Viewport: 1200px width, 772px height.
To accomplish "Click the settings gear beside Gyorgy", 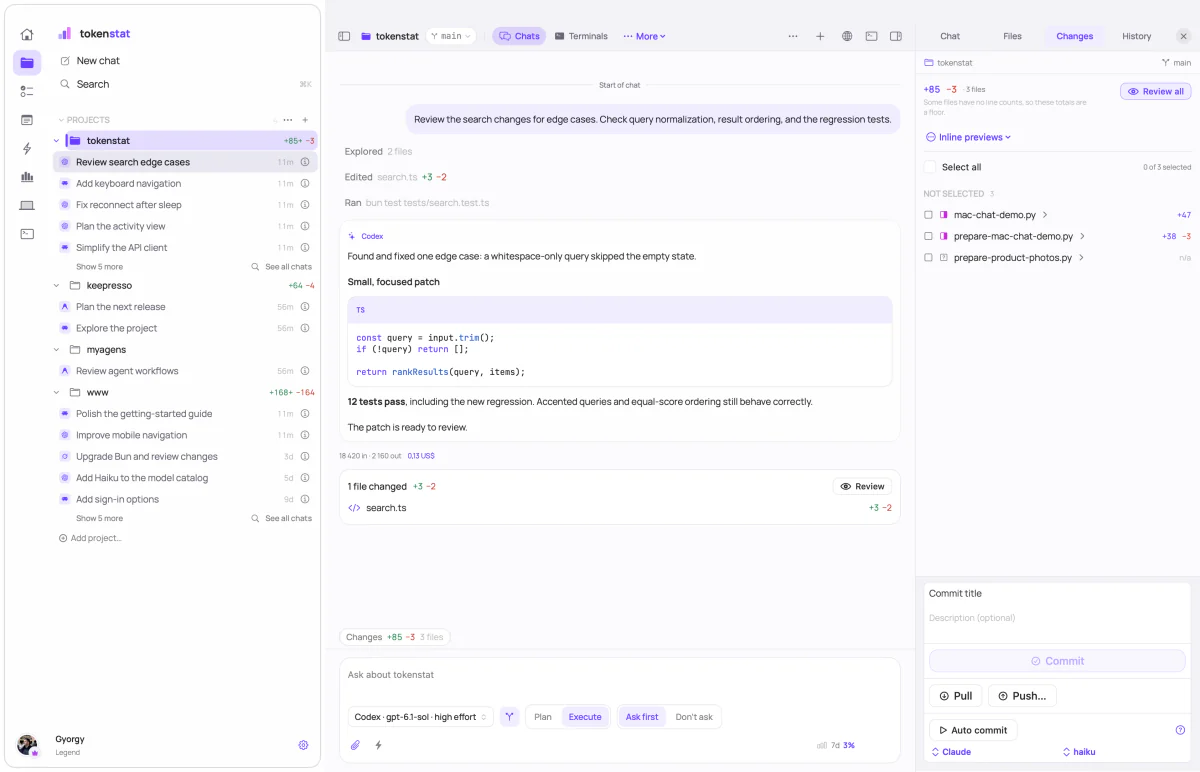I will tap(303, 745).
